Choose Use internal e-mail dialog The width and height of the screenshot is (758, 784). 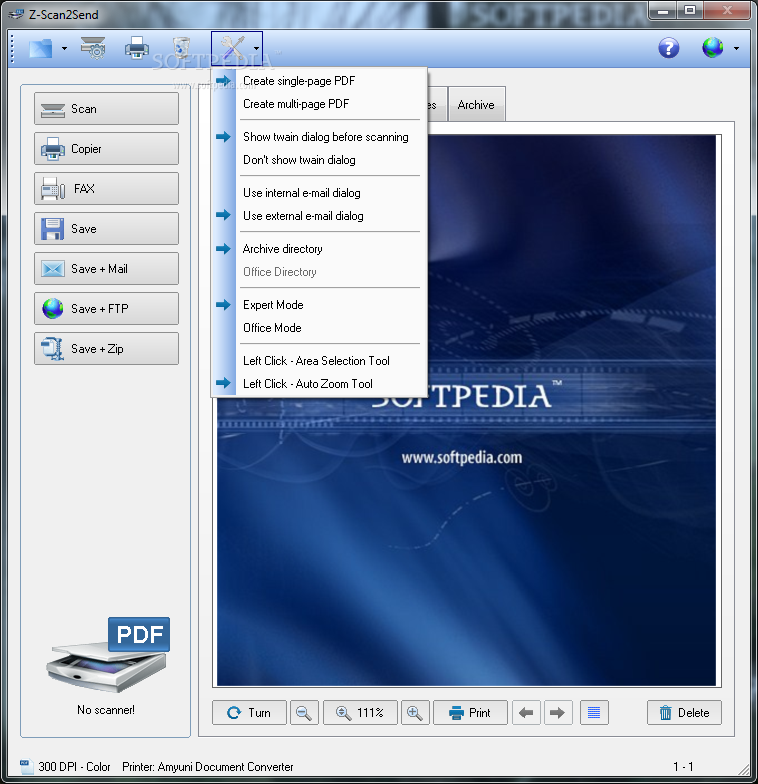(x=320, y=193)
